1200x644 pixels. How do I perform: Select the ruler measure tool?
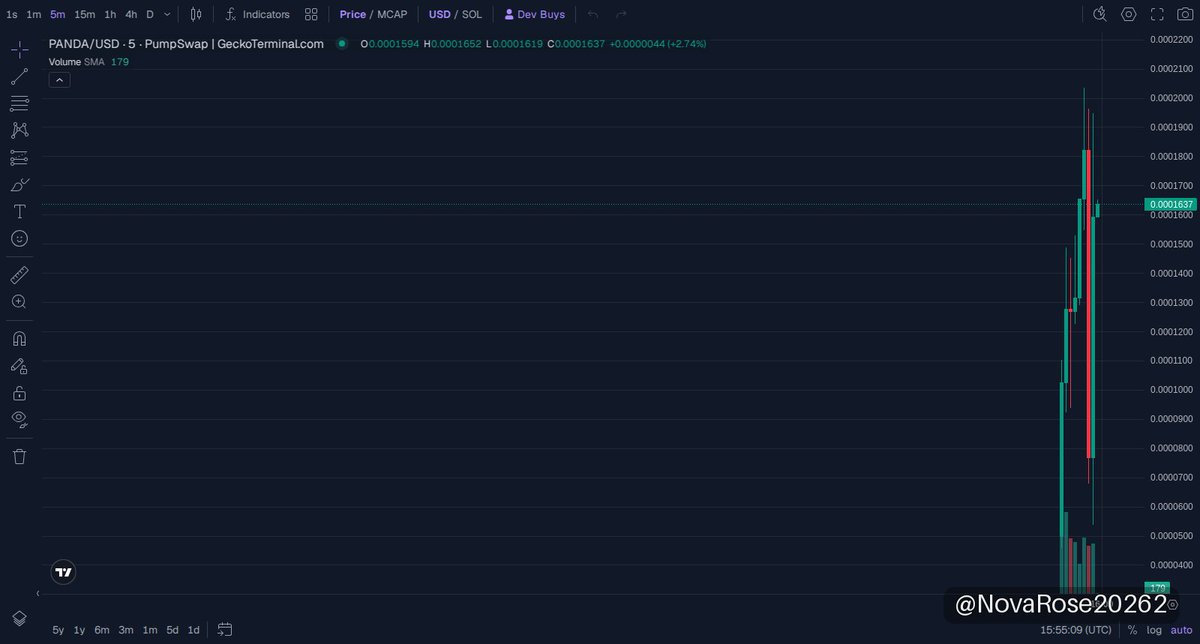20,274
